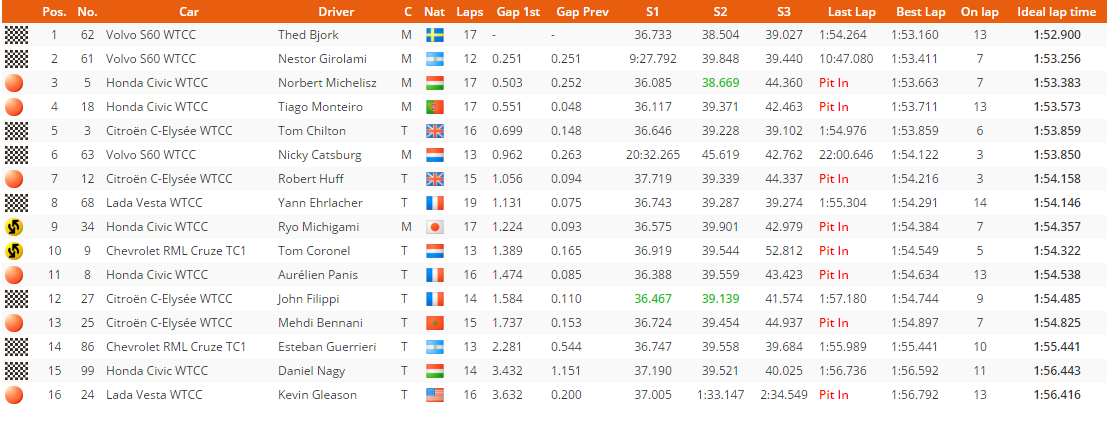Click the Portuguese flag for Tiago Monteiro

pos(435,107)
